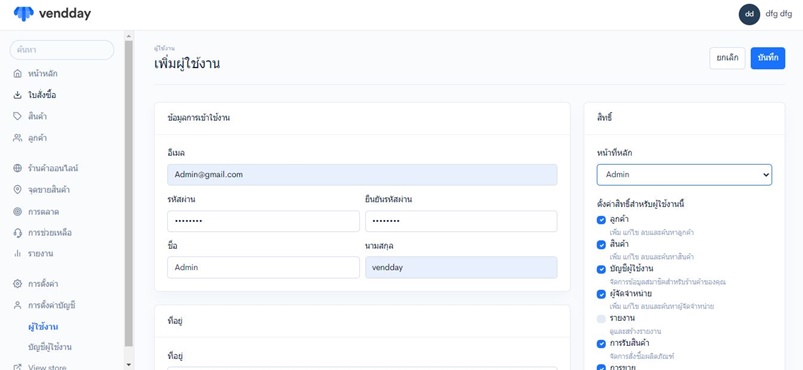Open the ผู้ใช้งาน submenu item
Viewport: 803px width, 370px height.
(43, 327)
